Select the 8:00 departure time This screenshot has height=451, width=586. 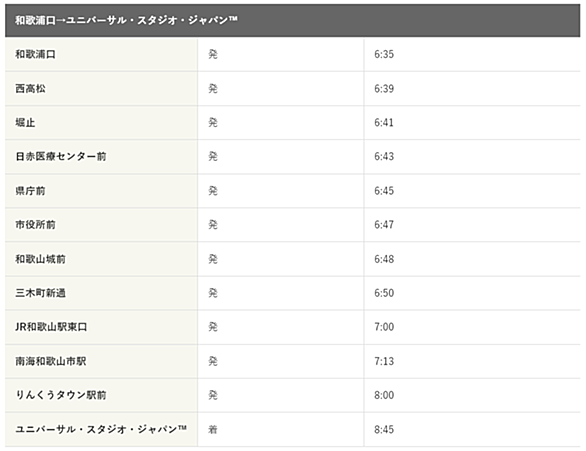tap(384, 395)
